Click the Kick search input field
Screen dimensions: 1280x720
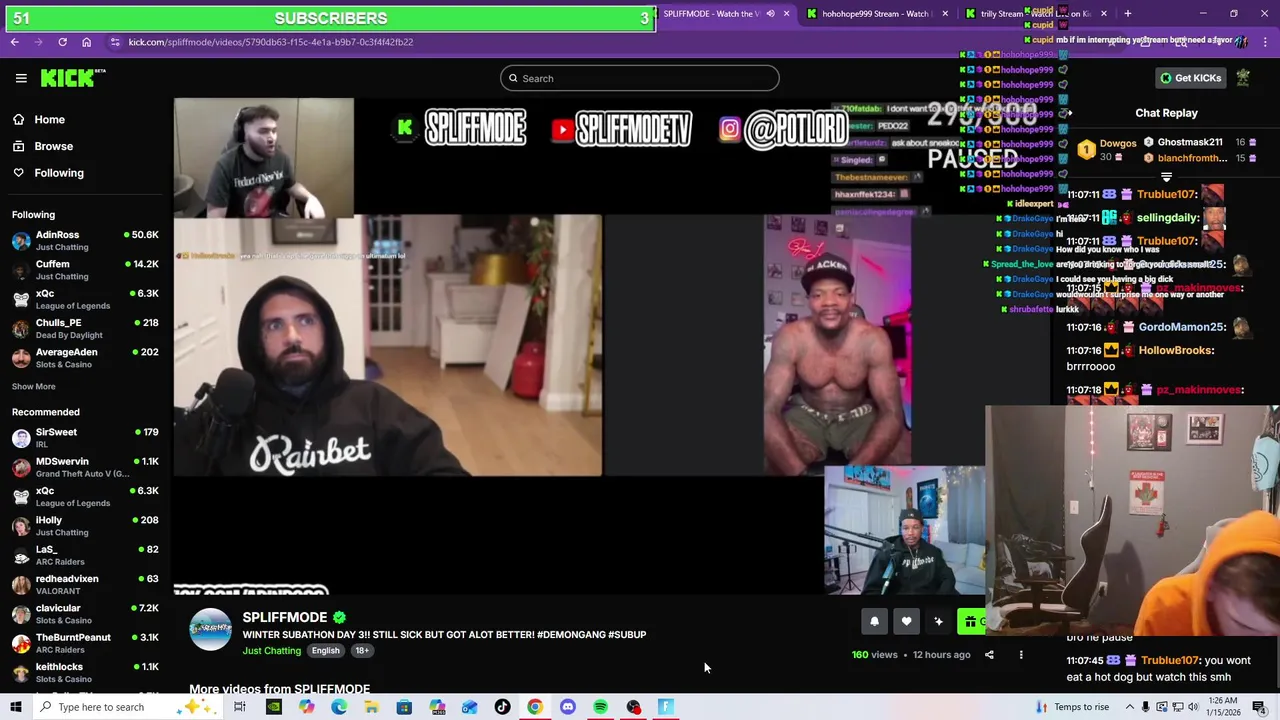tap(640, 78)
